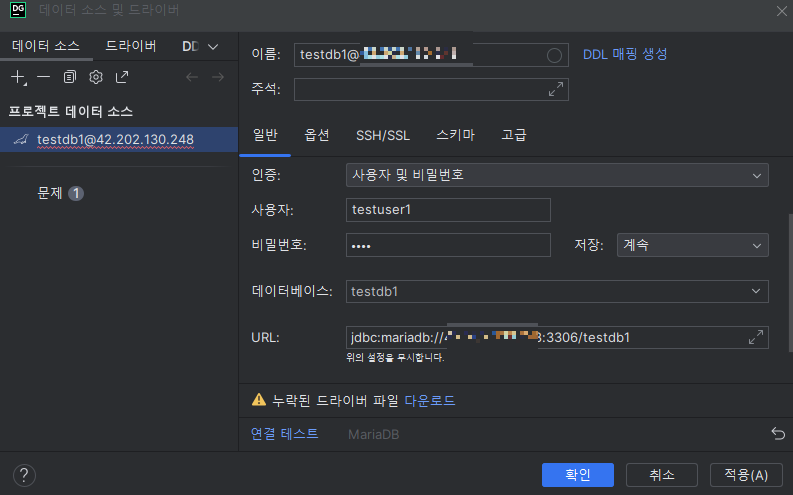The height and width of the screenshot is (495, 793).
Task: Select testdb1@42.202.130.248 data source
Action: (x=119, y=140)
